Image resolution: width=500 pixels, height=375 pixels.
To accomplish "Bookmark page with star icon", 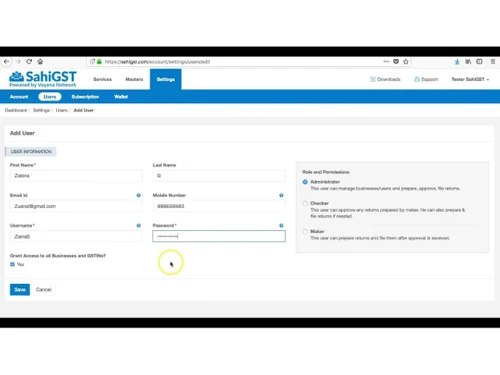I will [406, 61].
